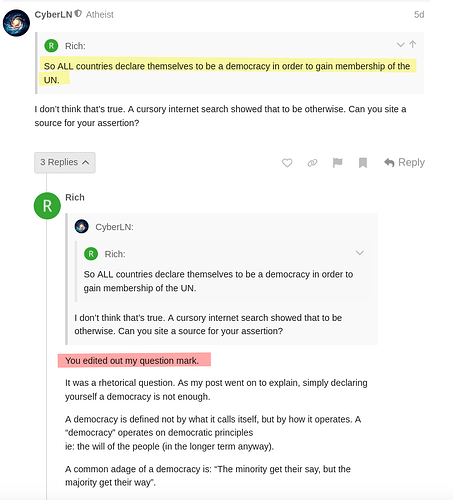Click the yellow highlighted quote text
Image resolution: width=453 pixels, height=500 pixels.
coord(227,73)
